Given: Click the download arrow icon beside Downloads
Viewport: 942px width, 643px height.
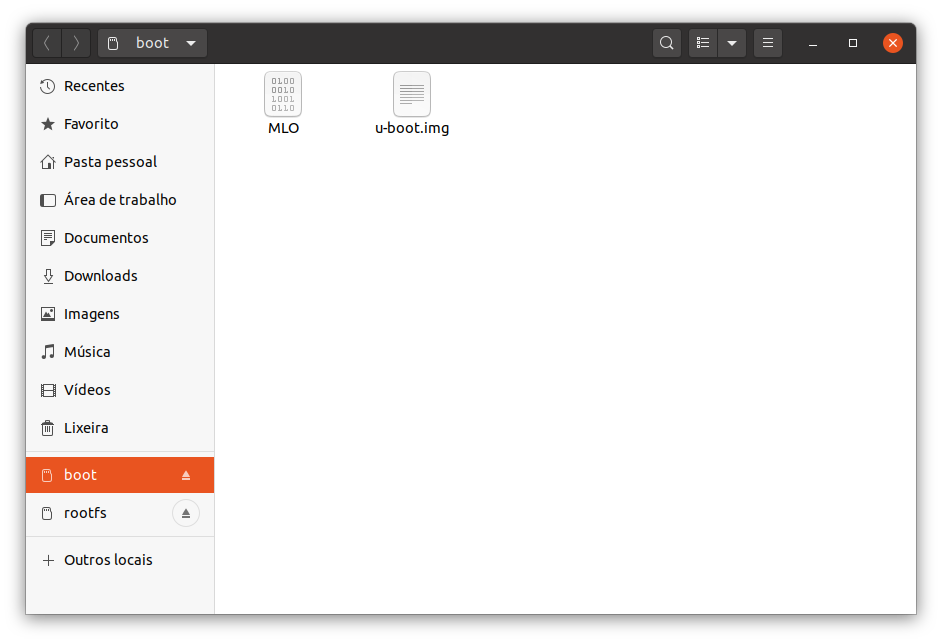Looking at the screenshot, I should pos(48,276).
